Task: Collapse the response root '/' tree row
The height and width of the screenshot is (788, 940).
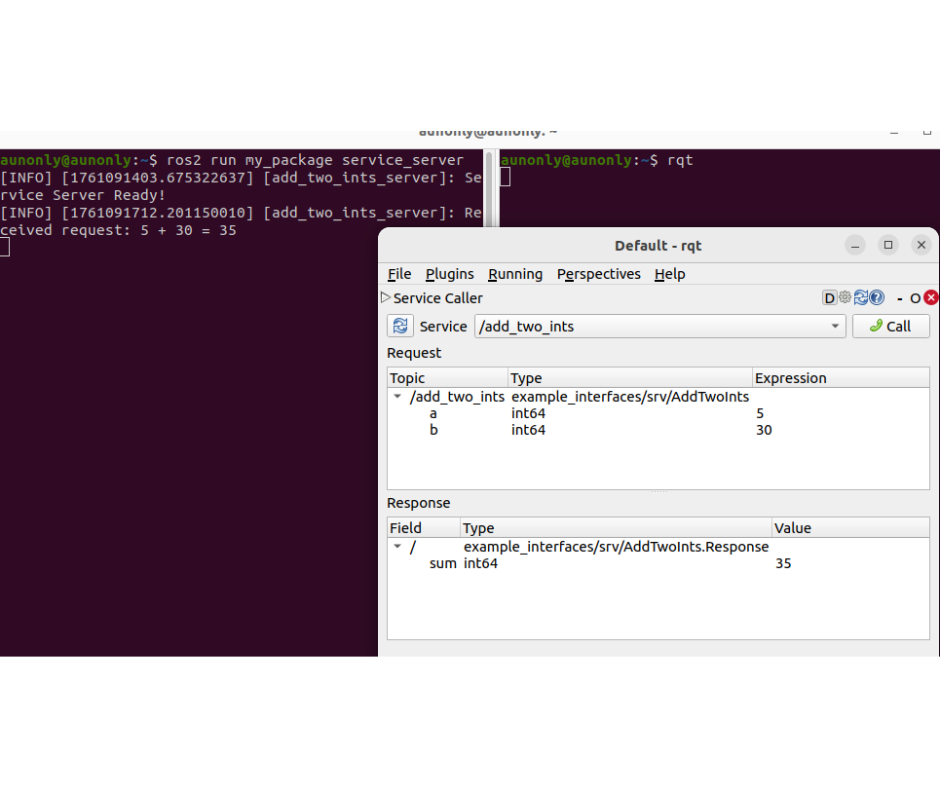Action: click(398, 547)
